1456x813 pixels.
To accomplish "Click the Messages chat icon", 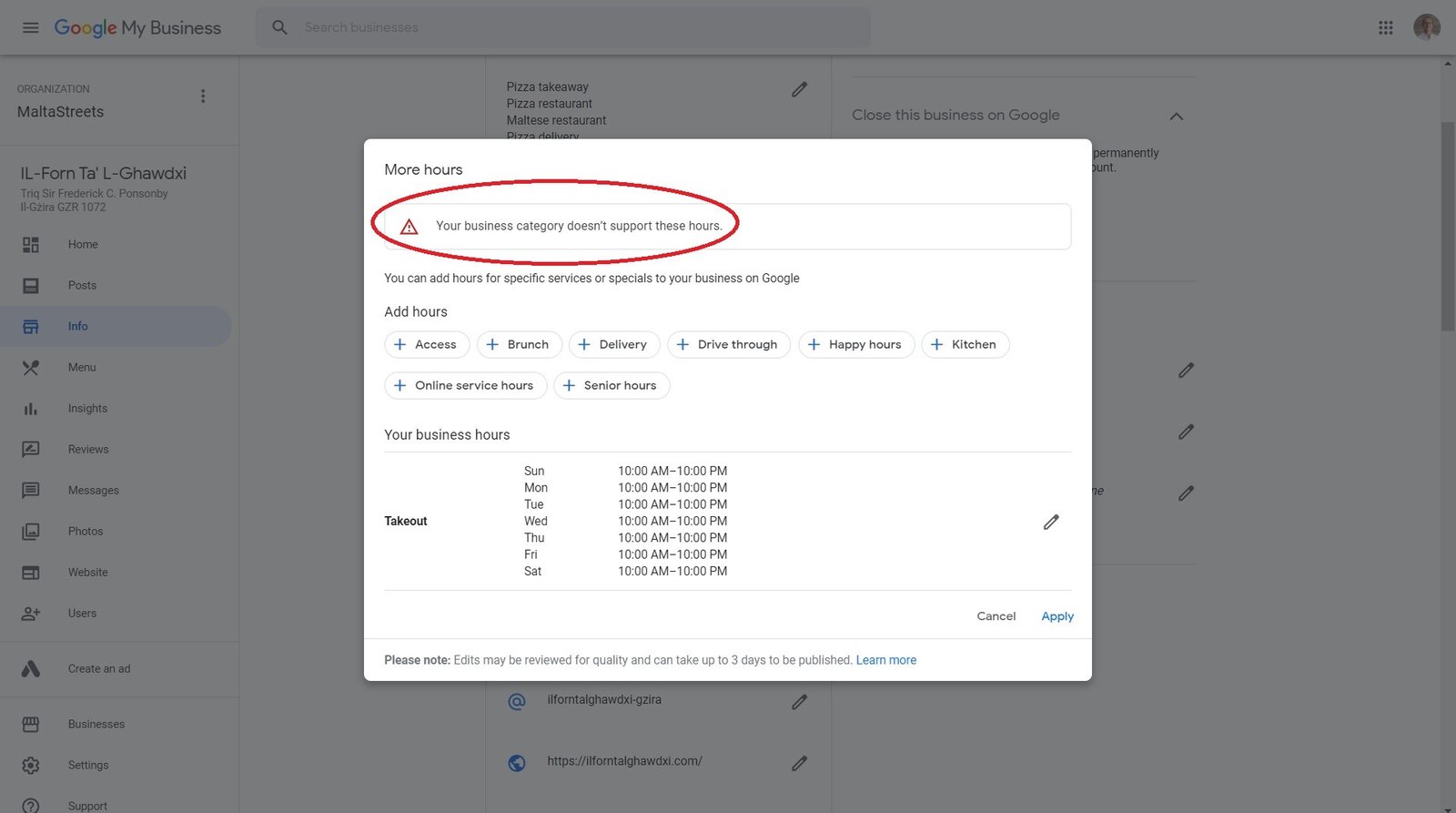I will 31,491.
